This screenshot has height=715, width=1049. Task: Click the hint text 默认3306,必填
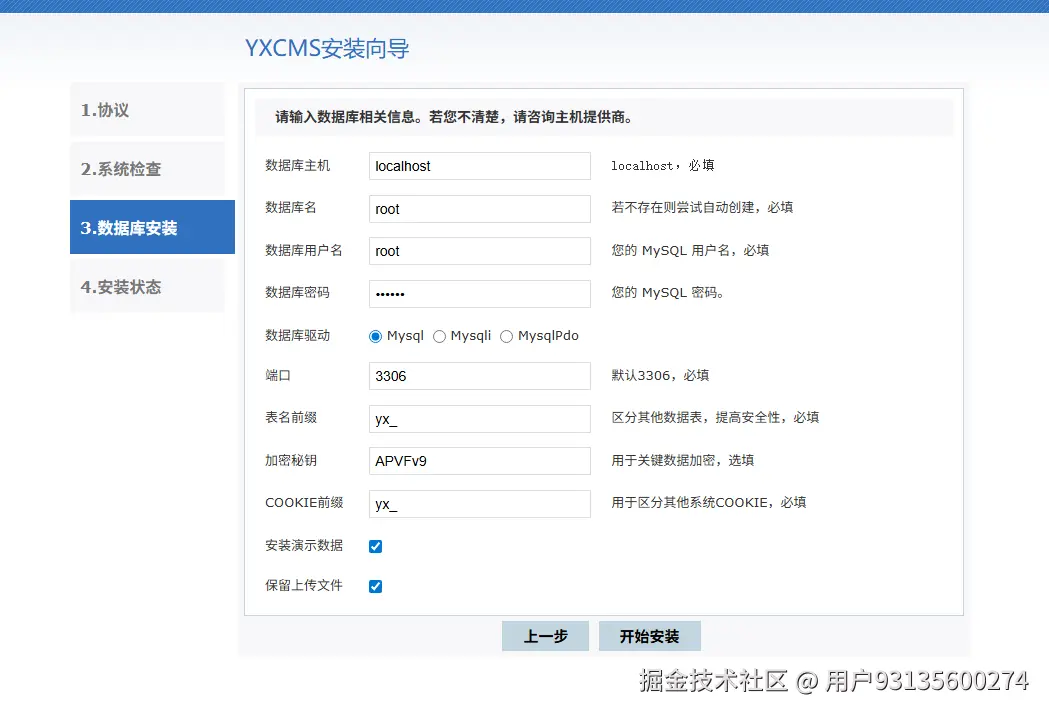tap(660, 375)
